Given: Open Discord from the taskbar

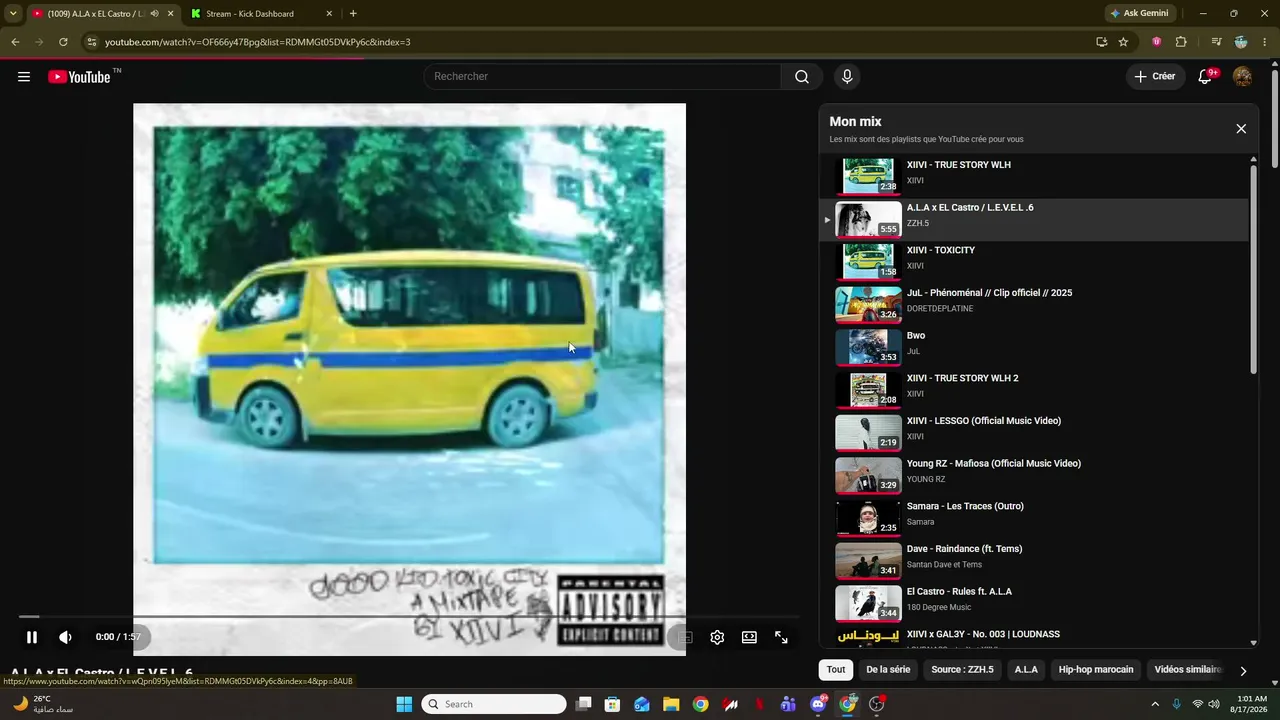Looking at the screenshot, I should pyautogui.click(x=818, y=704).
